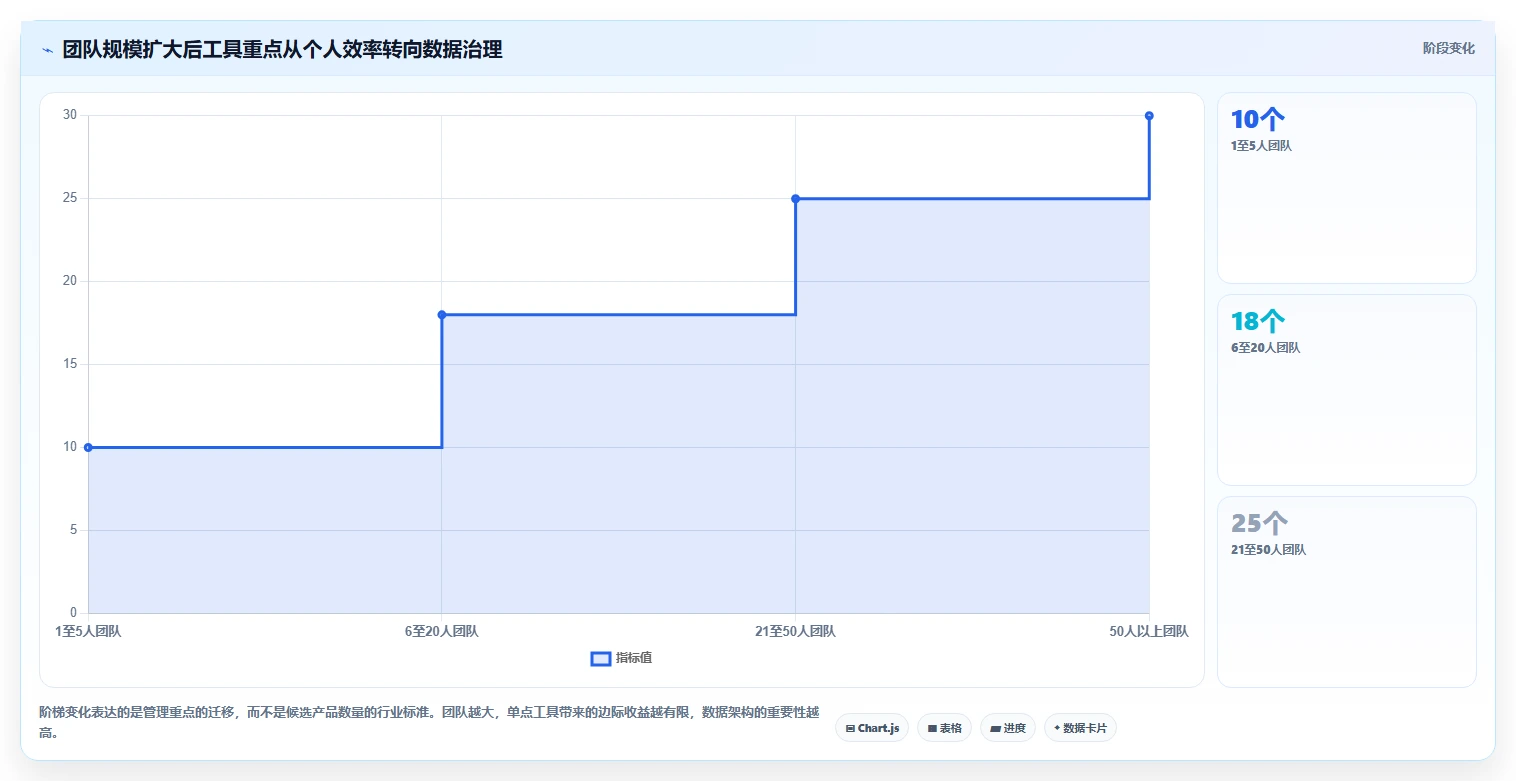The height and width of the screenshot is (781, 1516).
Task: Click the y-axis value 5
Action: click(x=73, y=530)
